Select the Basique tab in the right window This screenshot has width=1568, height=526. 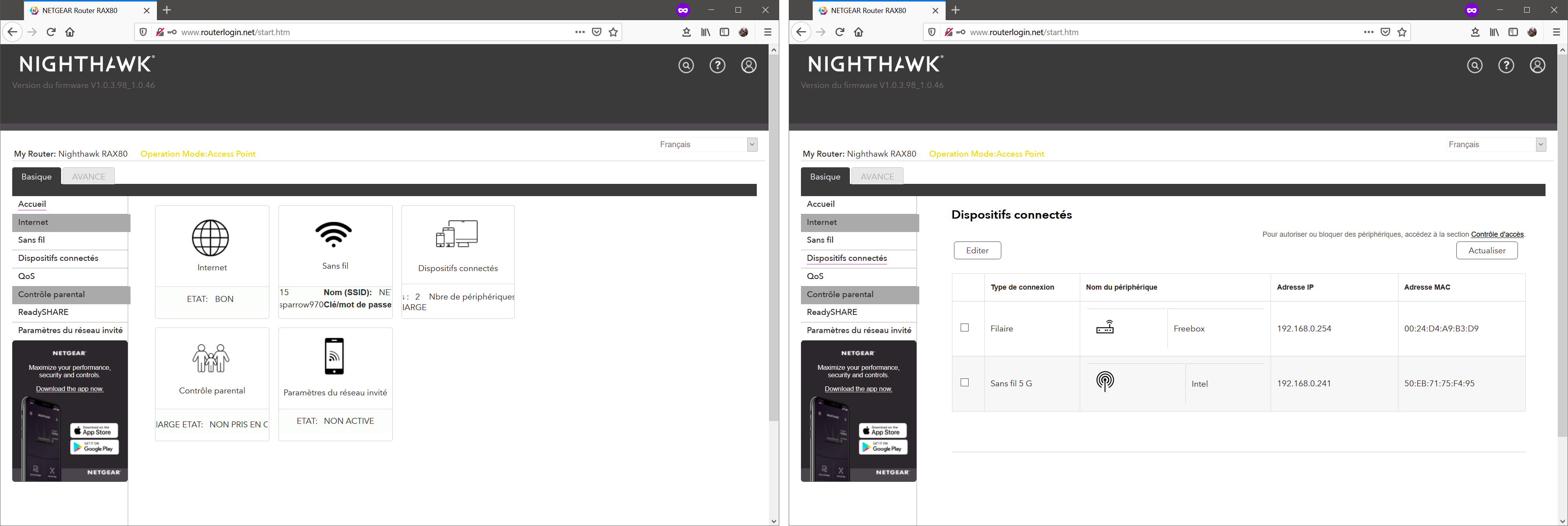(825, 176)
